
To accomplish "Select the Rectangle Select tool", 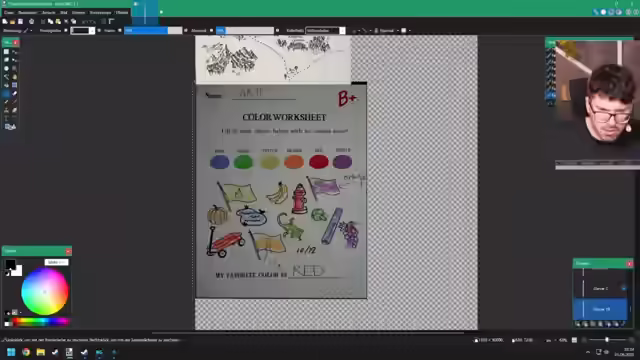I will click(6, 52).
